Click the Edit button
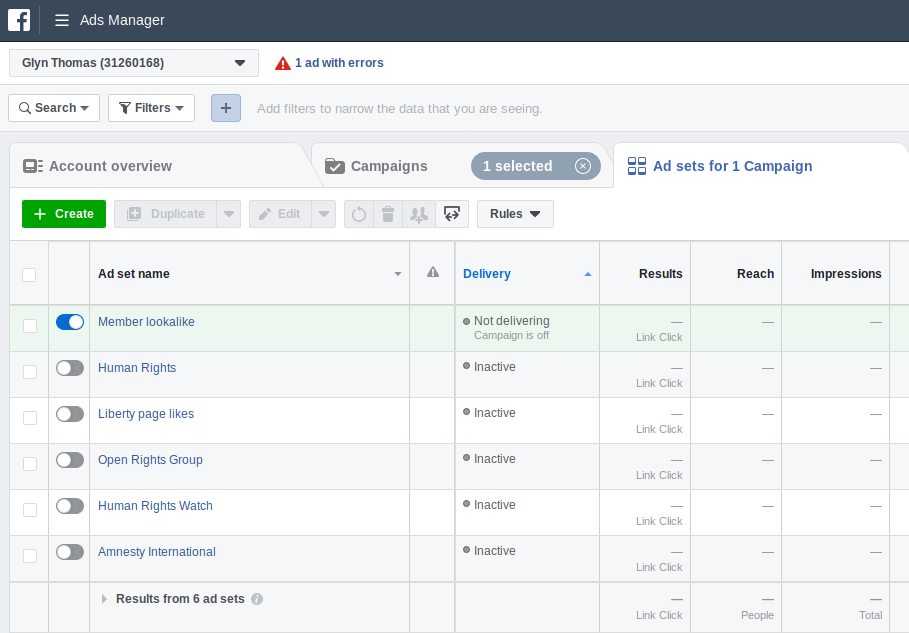Screen dimensions: 909x633 [x=281, y=214]
